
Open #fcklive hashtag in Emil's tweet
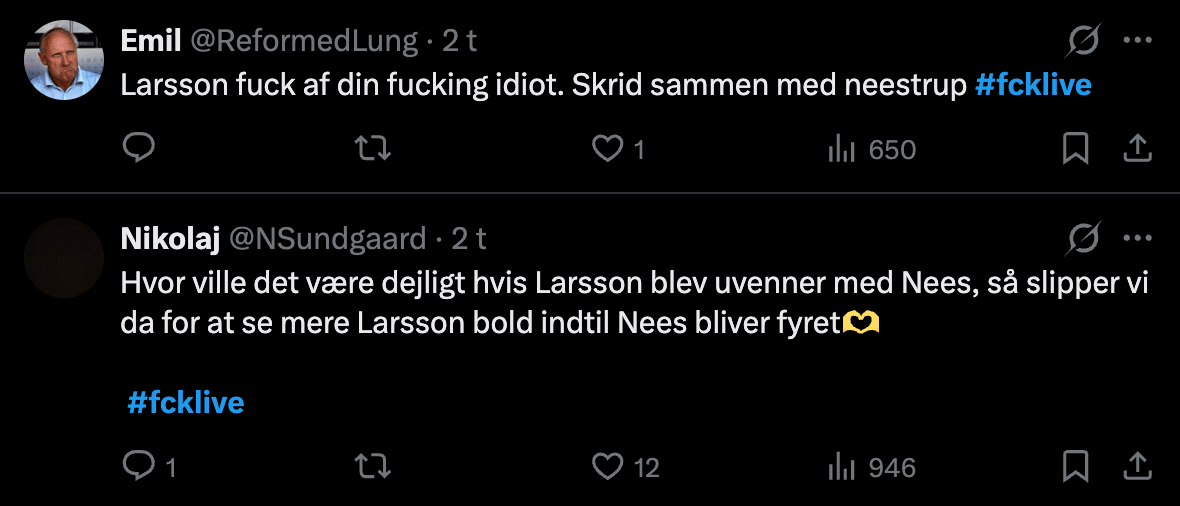1033,85
